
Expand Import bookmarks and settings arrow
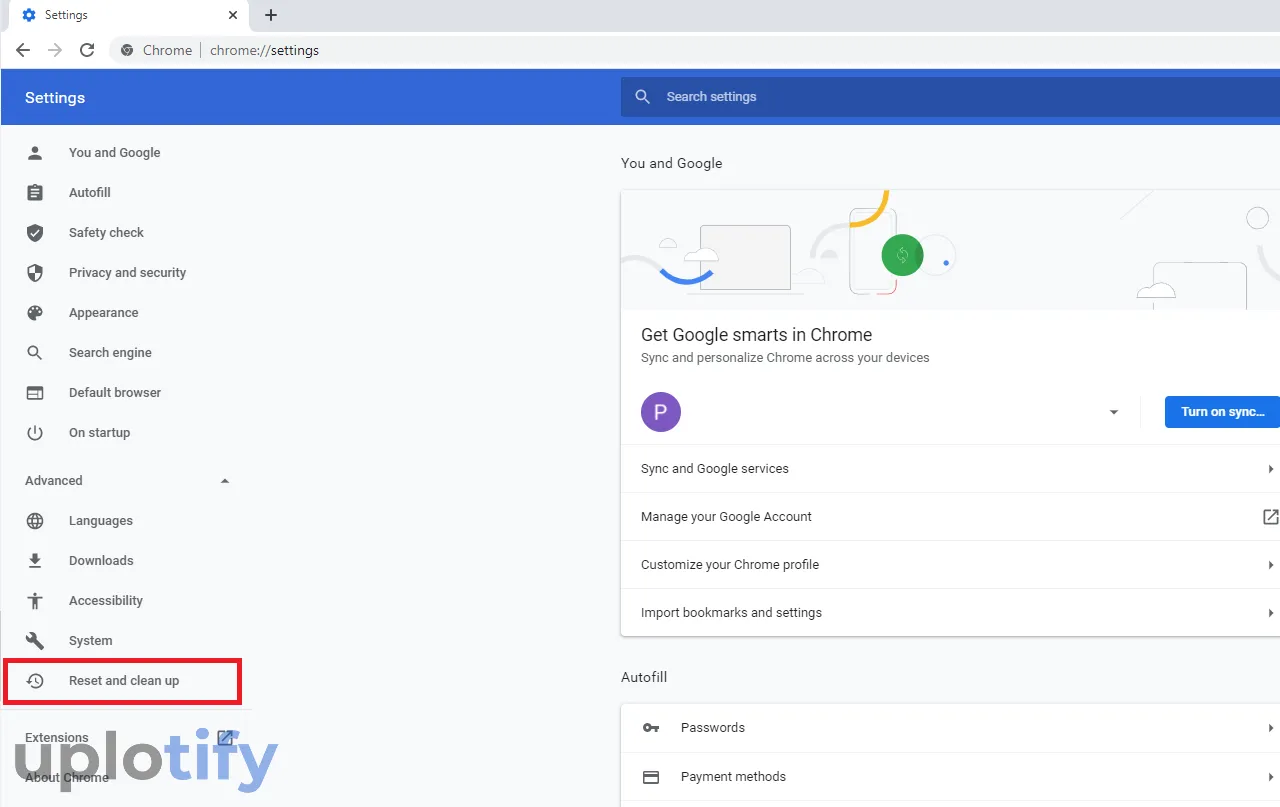point(1271,613)
